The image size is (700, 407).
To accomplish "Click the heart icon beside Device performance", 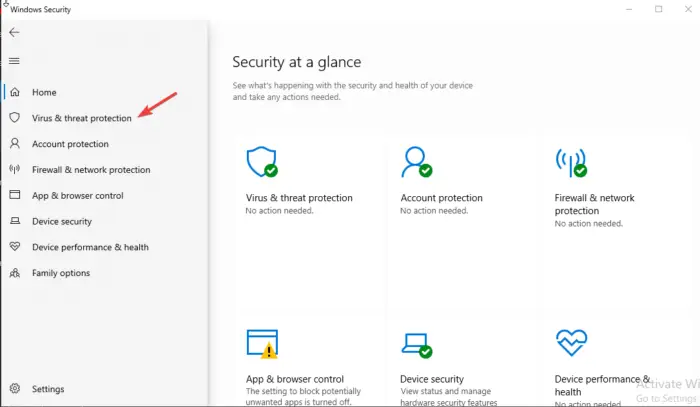I will click(15, 246).
